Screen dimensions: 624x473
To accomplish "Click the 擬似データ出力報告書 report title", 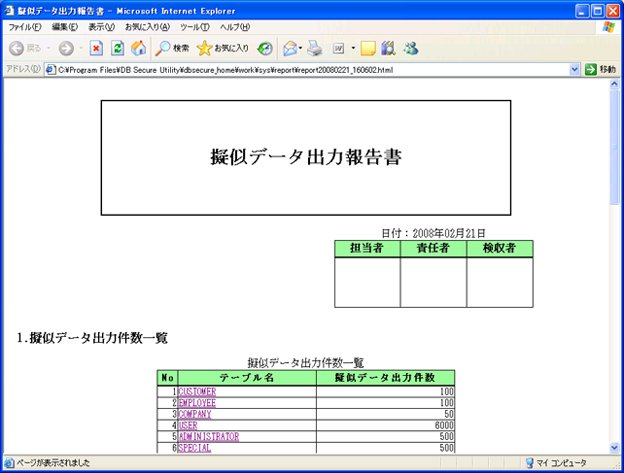I will coord(306,157).
